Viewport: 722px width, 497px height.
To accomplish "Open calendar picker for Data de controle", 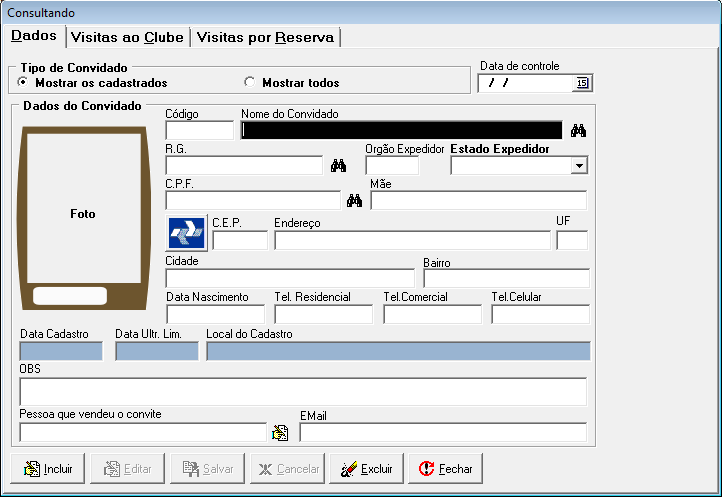I will click(x=583, y=83).
